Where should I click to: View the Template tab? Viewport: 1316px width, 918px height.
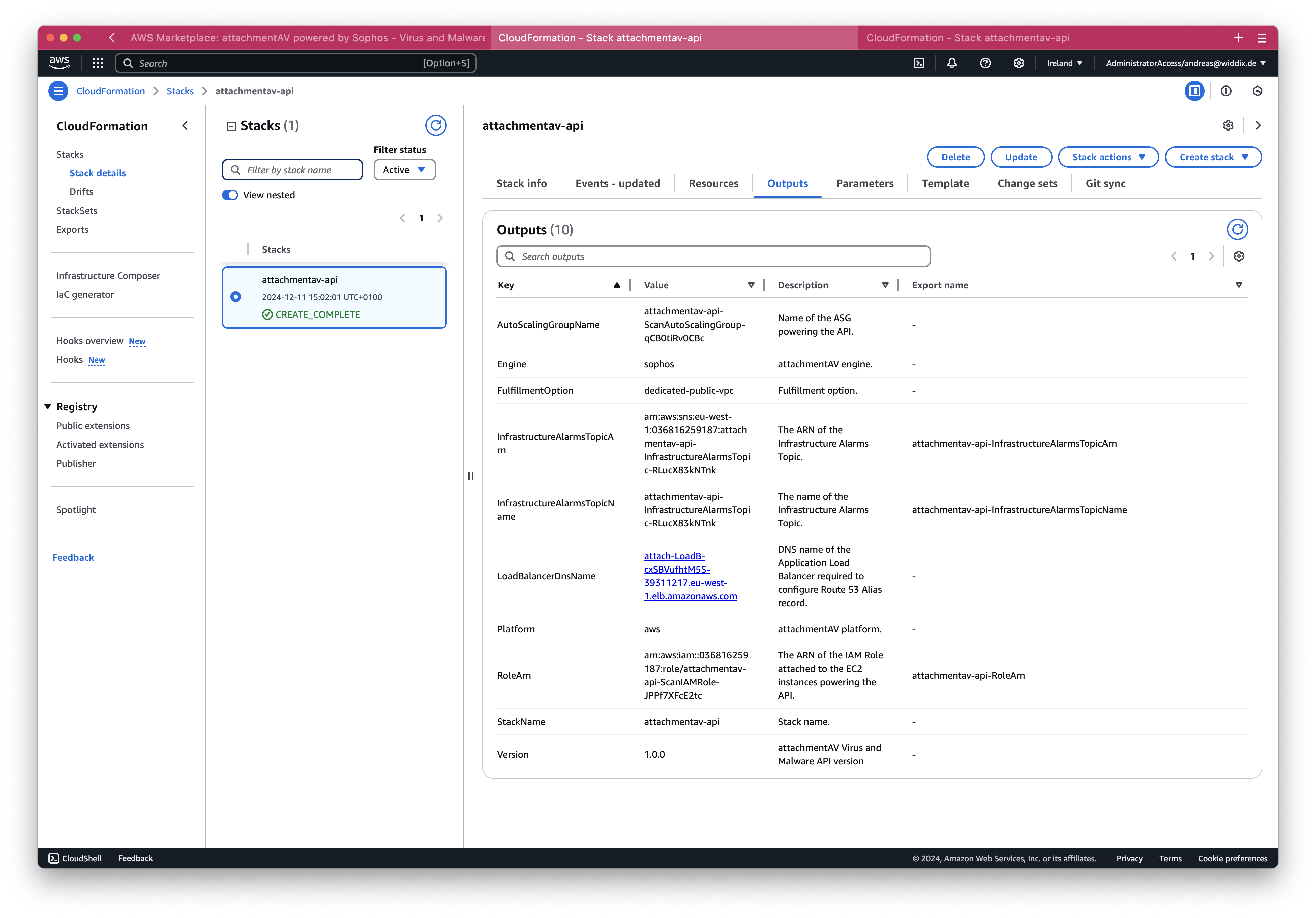pyautogui.click(x=945, y=183)
